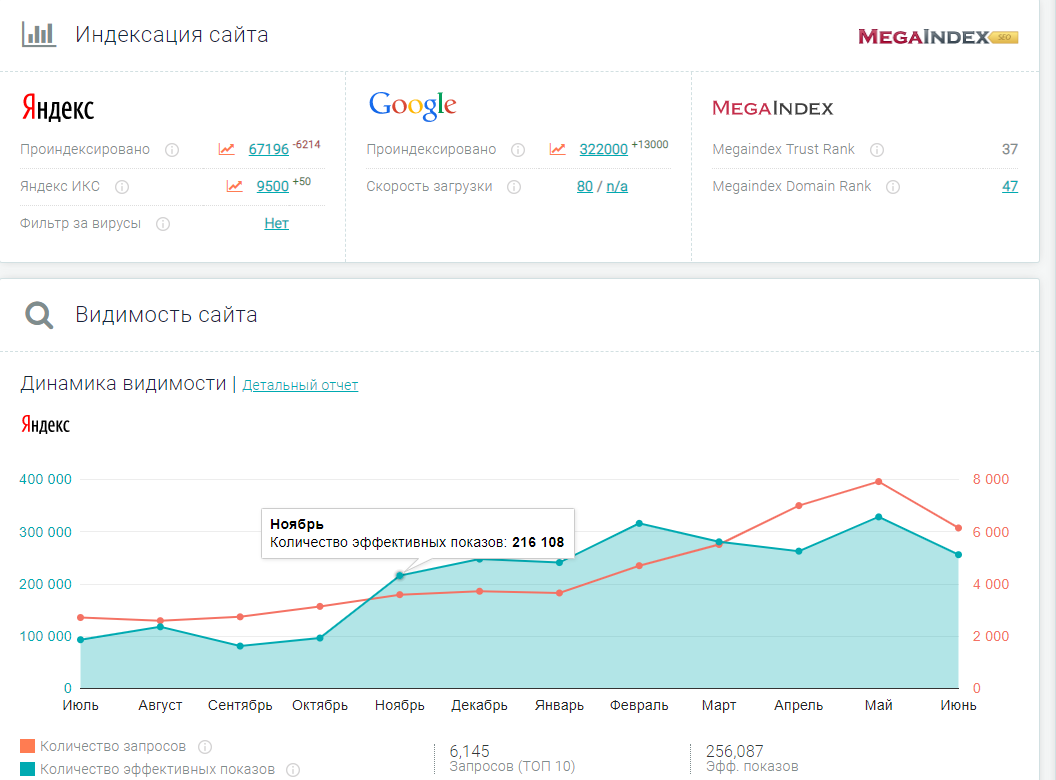The width and height of the screenshot is (1056, 780).
Task: Click the Сентябрь teal data point
Action: 240,646
